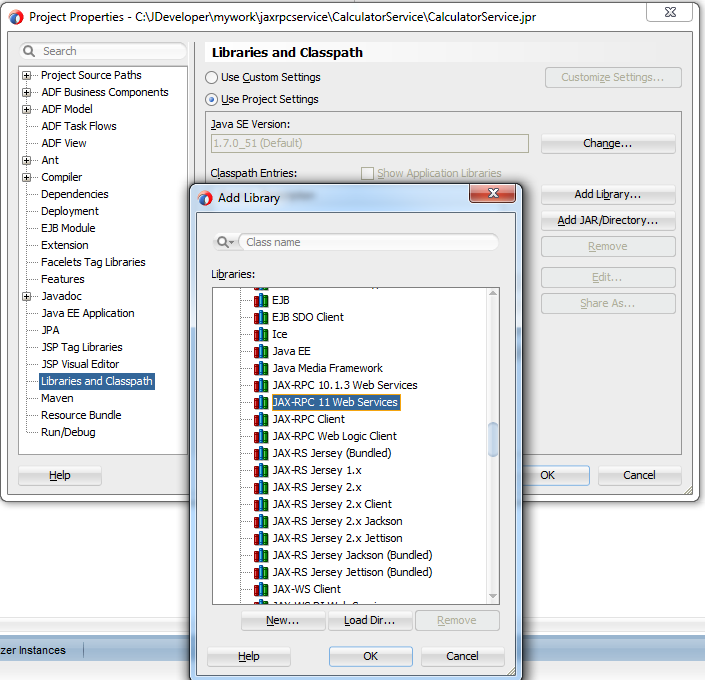Click the JAX-WS Client library icon
Image resolution: width=705 pixels, height=680 pixels.
point(261,589)
